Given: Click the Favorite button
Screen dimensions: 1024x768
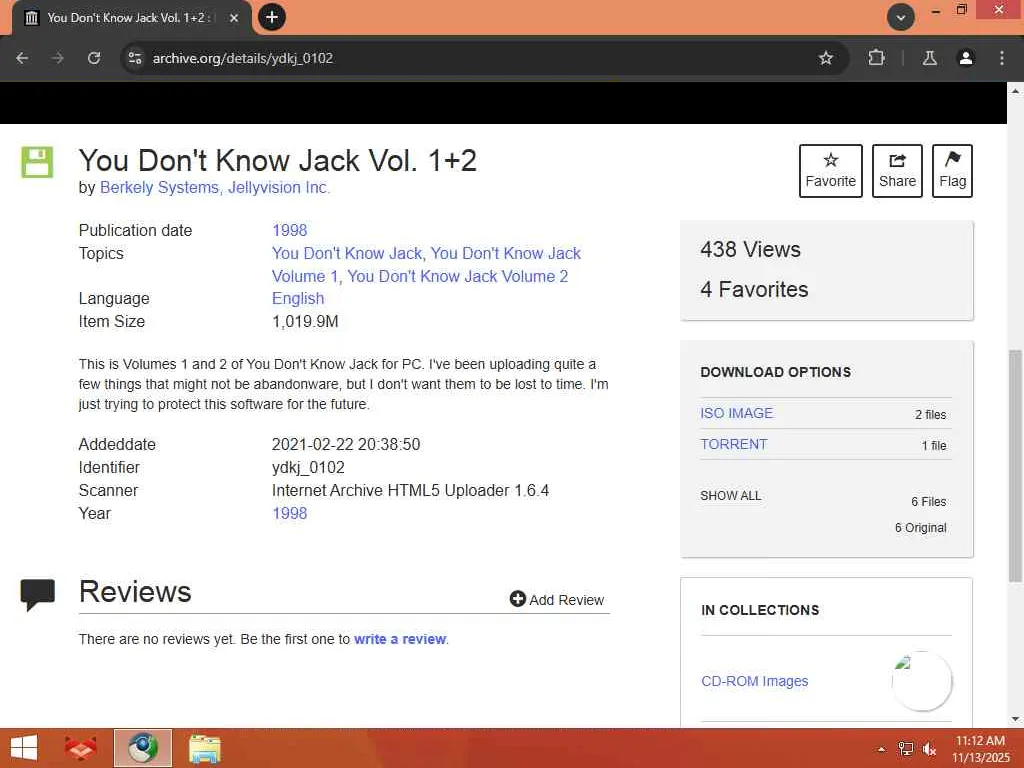Looking at the screenshot, I should [x=831, y=170].
